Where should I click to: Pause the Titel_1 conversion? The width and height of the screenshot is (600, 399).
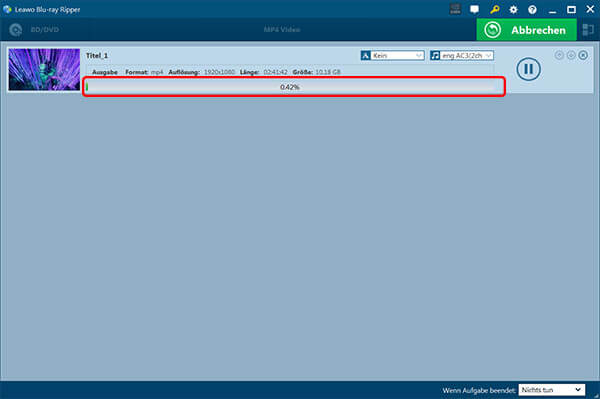coord(528,69)
